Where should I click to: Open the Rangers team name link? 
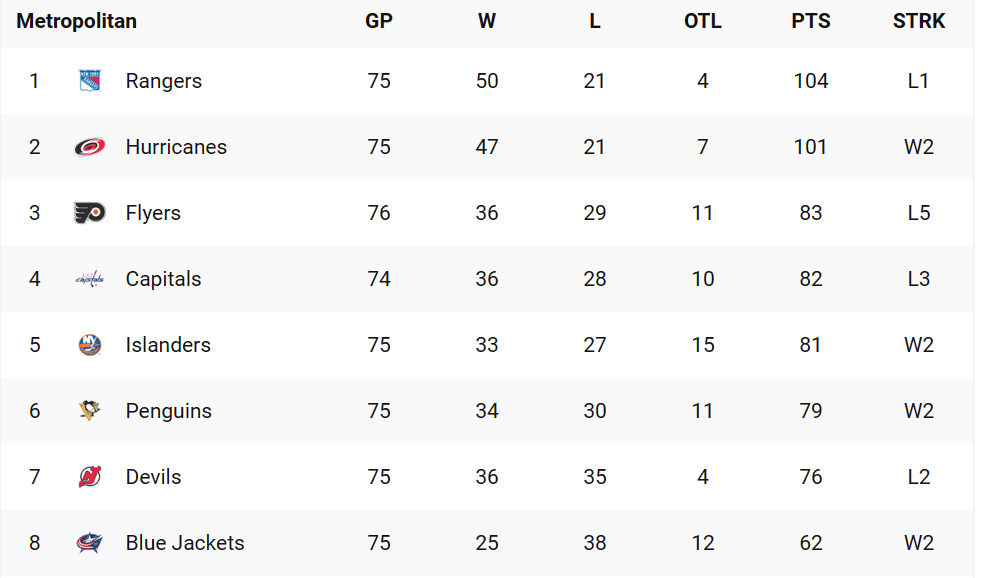pyautogui.click(x=164, y=81)
